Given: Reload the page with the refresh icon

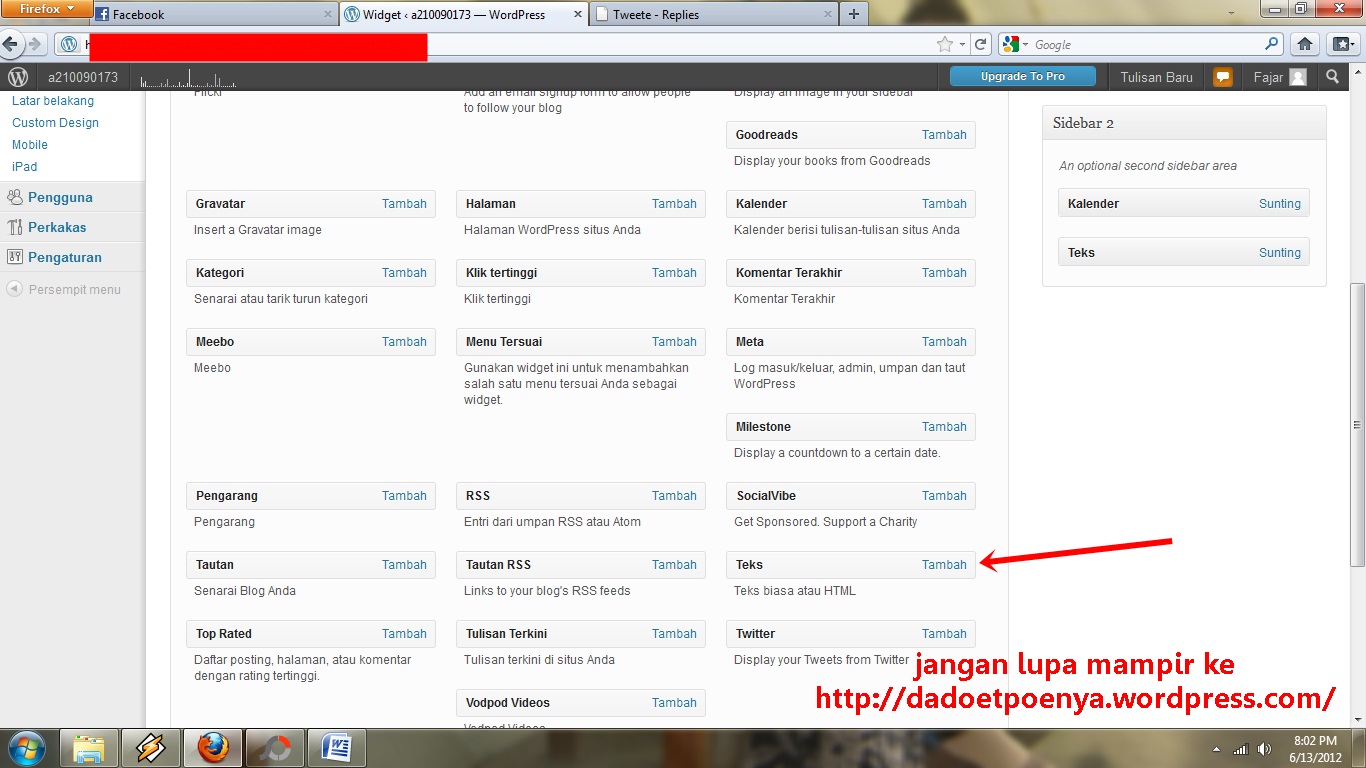Looking at the screenshot, I should pos(981,44).
